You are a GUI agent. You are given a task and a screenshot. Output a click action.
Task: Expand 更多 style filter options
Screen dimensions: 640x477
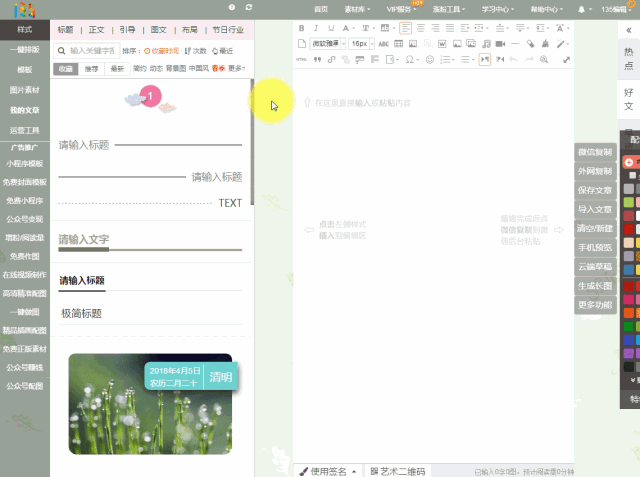point(236,68)
